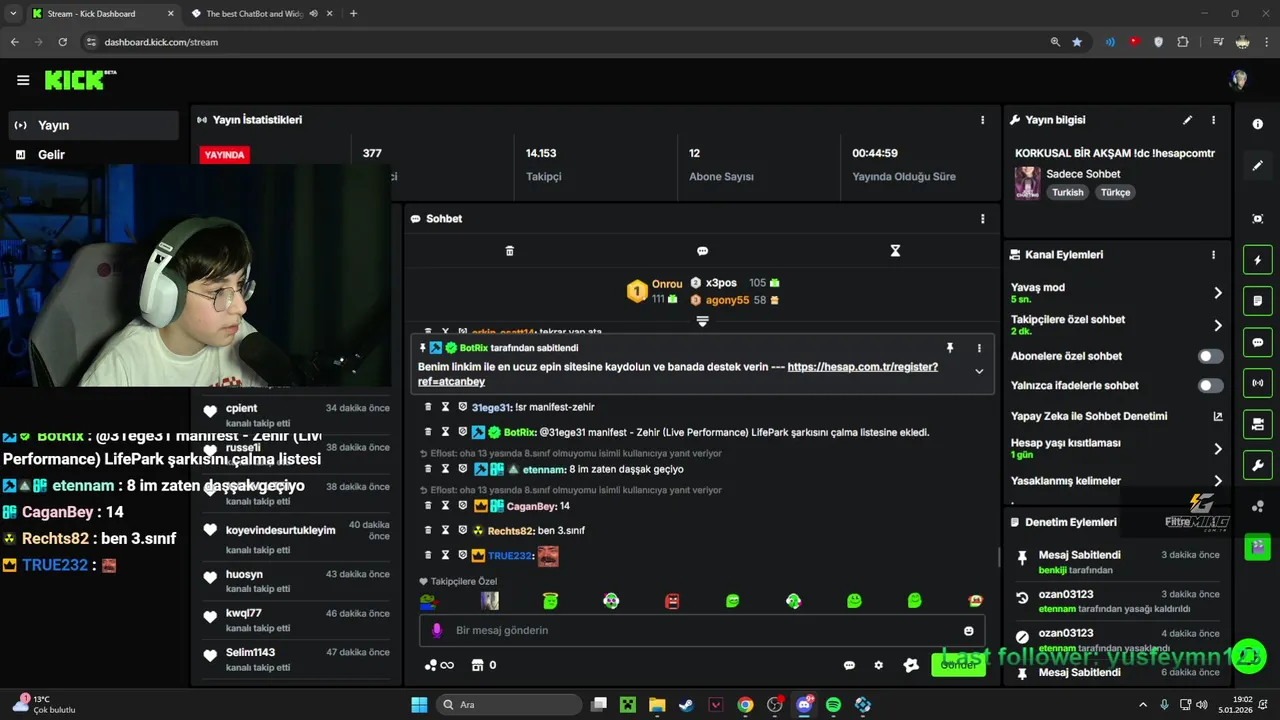
Task: Click the clapperboard icon in right rail
Action: point(1258,547)
